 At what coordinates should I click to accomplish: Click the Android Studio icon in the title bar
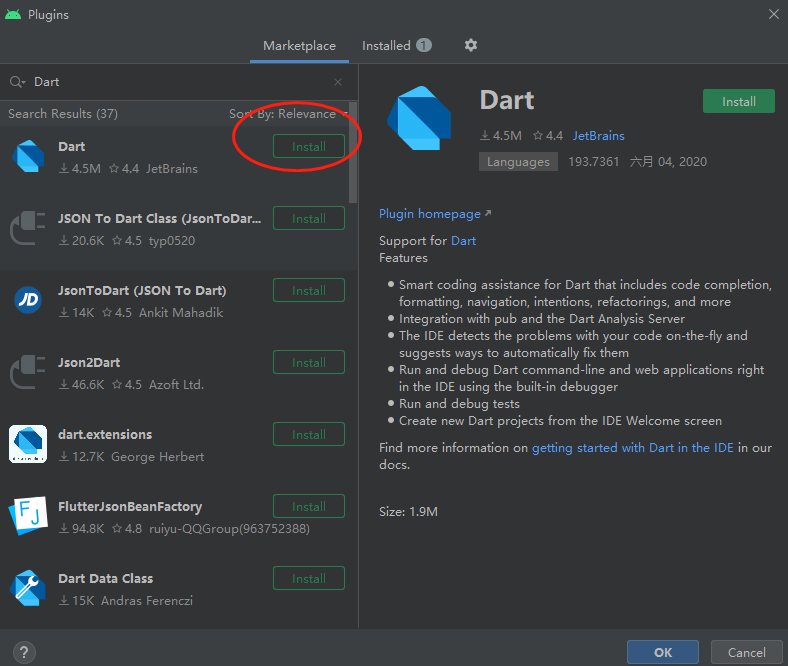[x=13, y=15]
